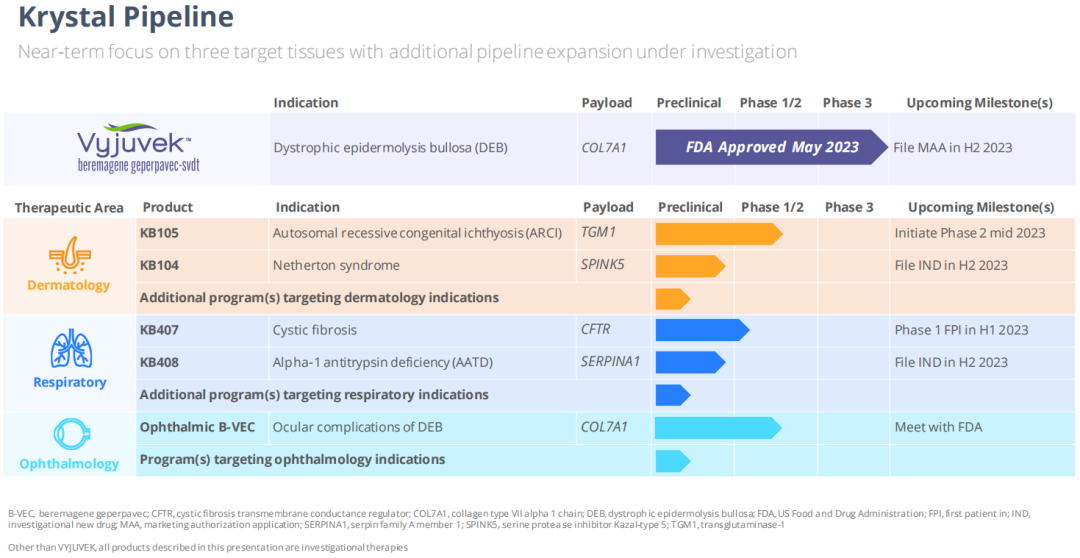Select the KB104 product name

click(x=159, y=265)
